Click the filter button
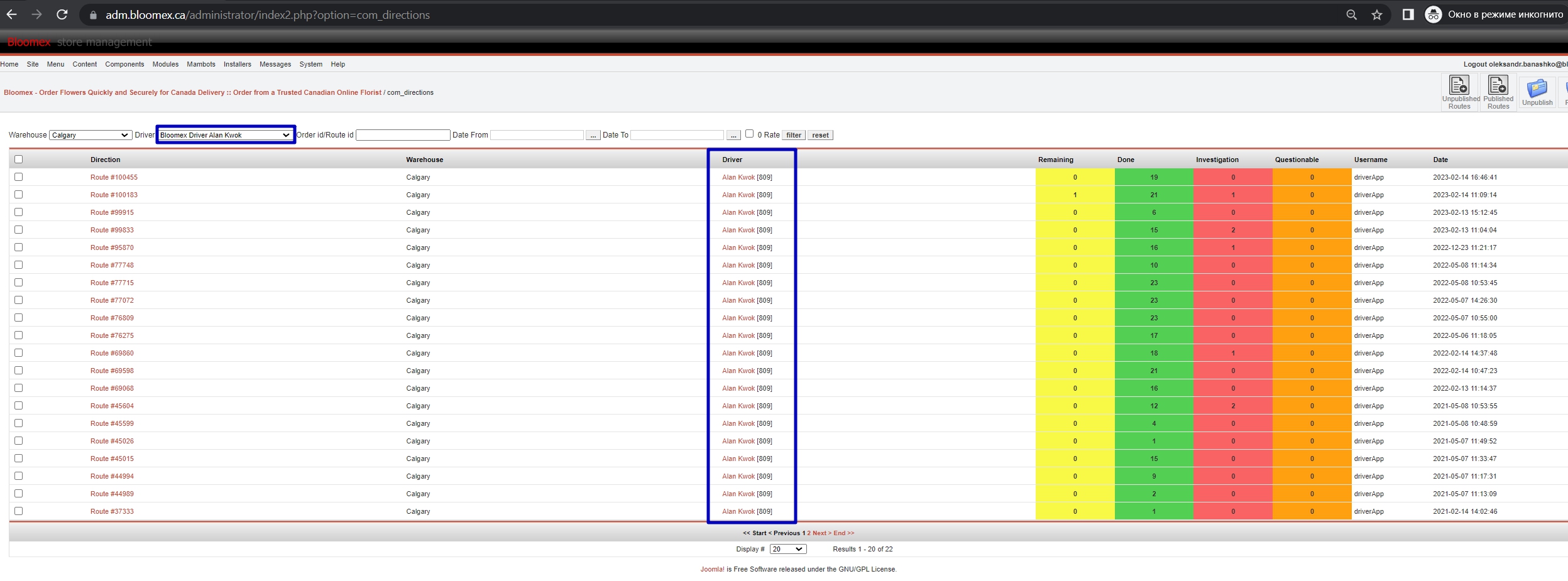The height and width of the screenshot is (581, 1568). click(x=794, y=135)
